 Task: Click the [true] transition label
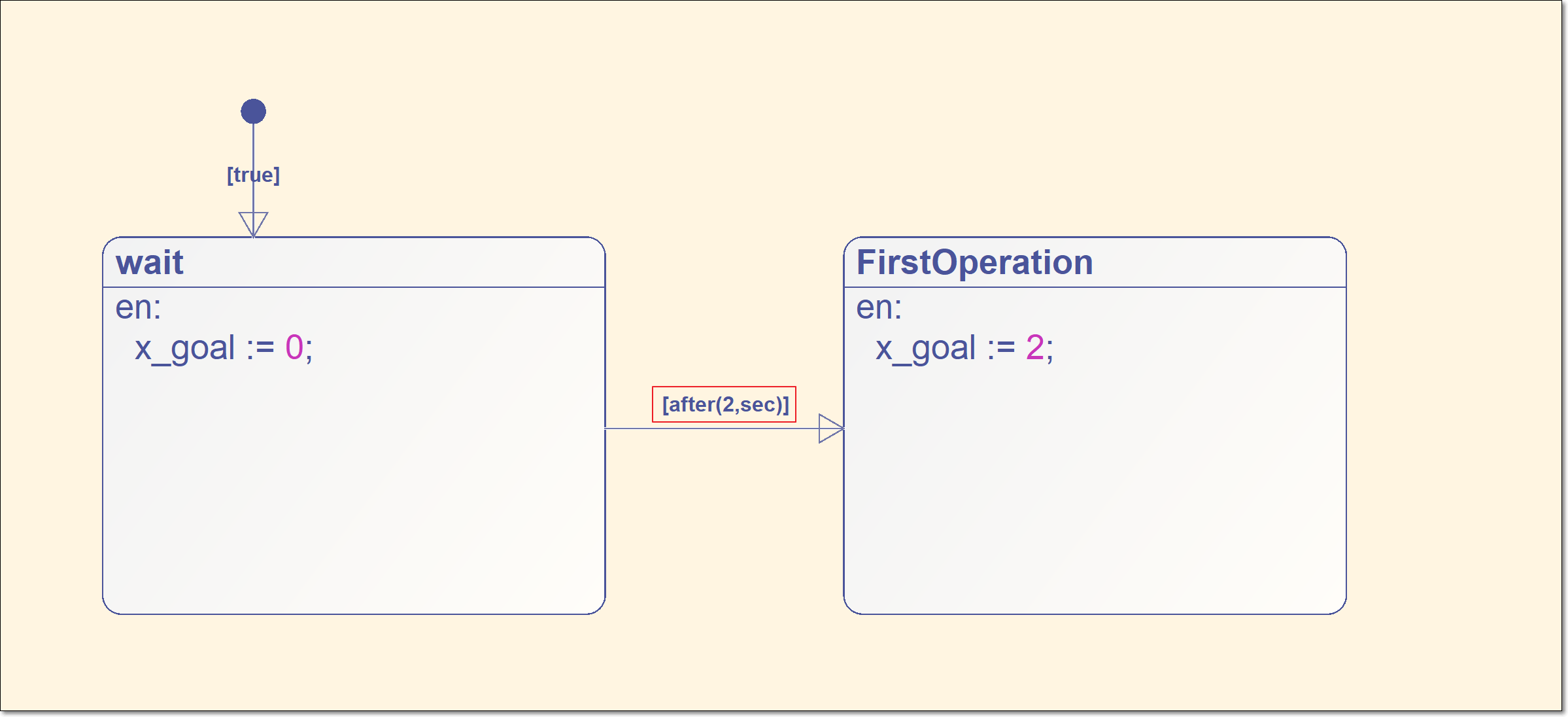(253, 175)
